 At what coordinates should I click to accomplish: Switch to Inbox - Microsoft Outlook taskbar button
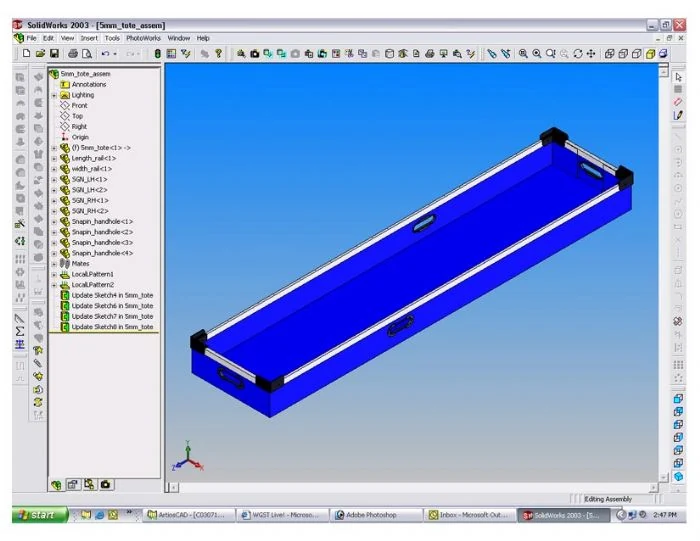pos(470,515)
